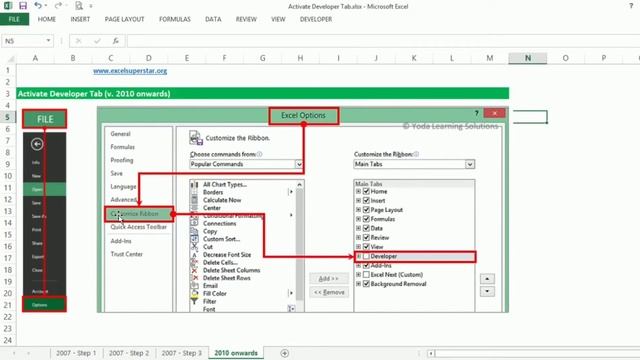Toggle the Excel Next (Custom) checkbox
Screen dimensions: 640x360
coord(366,275)
